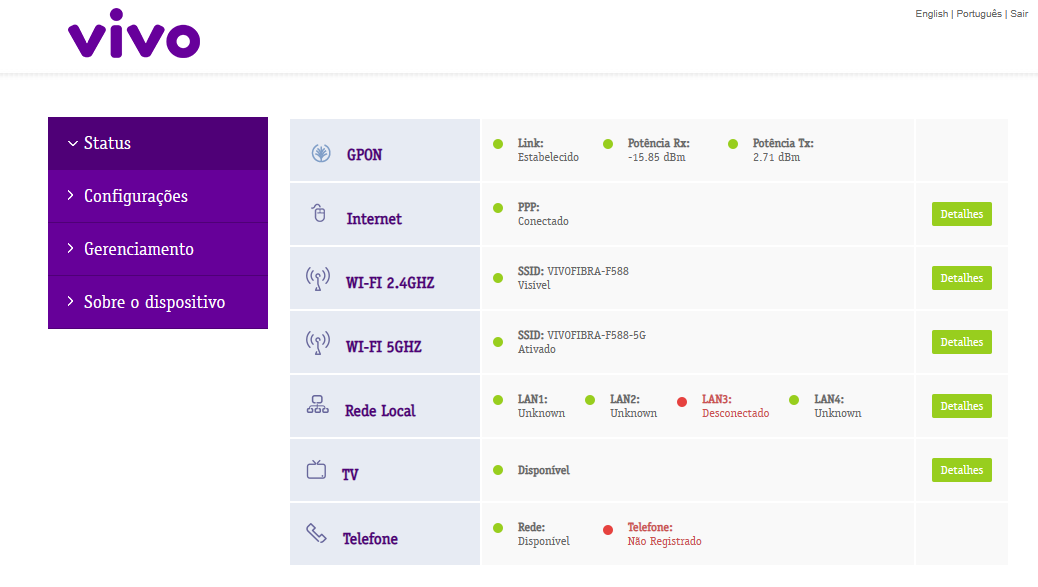Select the Telefone row label

(x=370, y=539)
